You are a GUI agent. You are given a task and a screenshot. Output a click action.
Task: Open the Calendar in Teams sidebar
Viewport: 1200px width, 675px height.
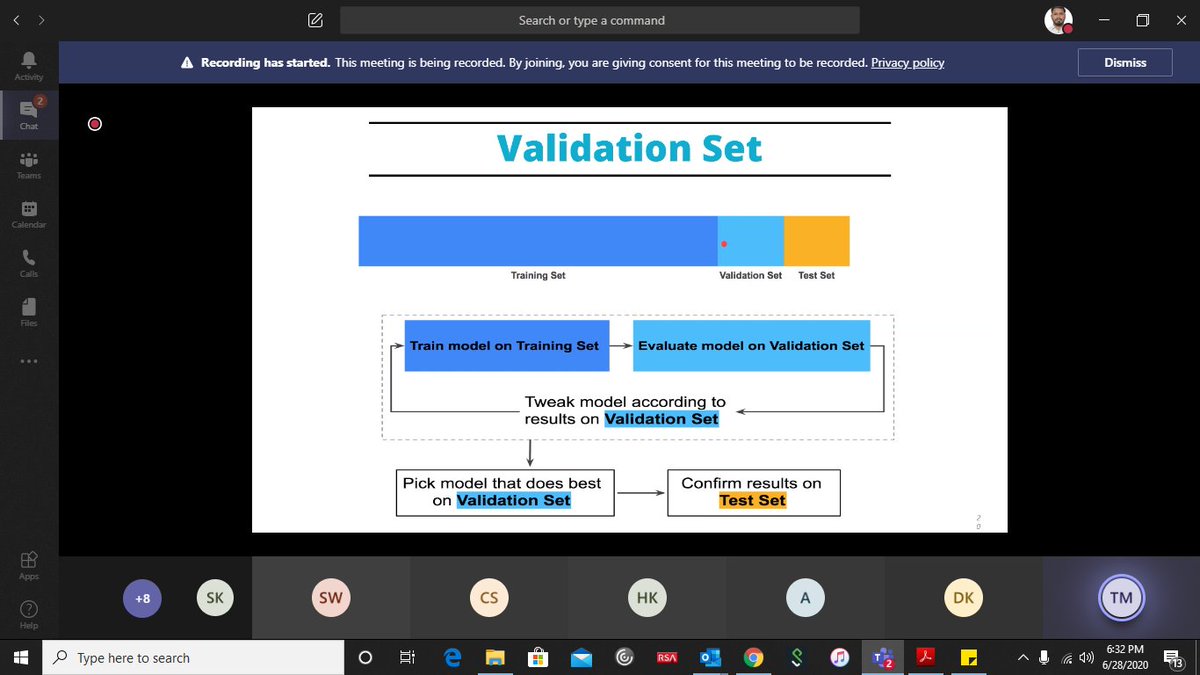[x=29, y=214]
